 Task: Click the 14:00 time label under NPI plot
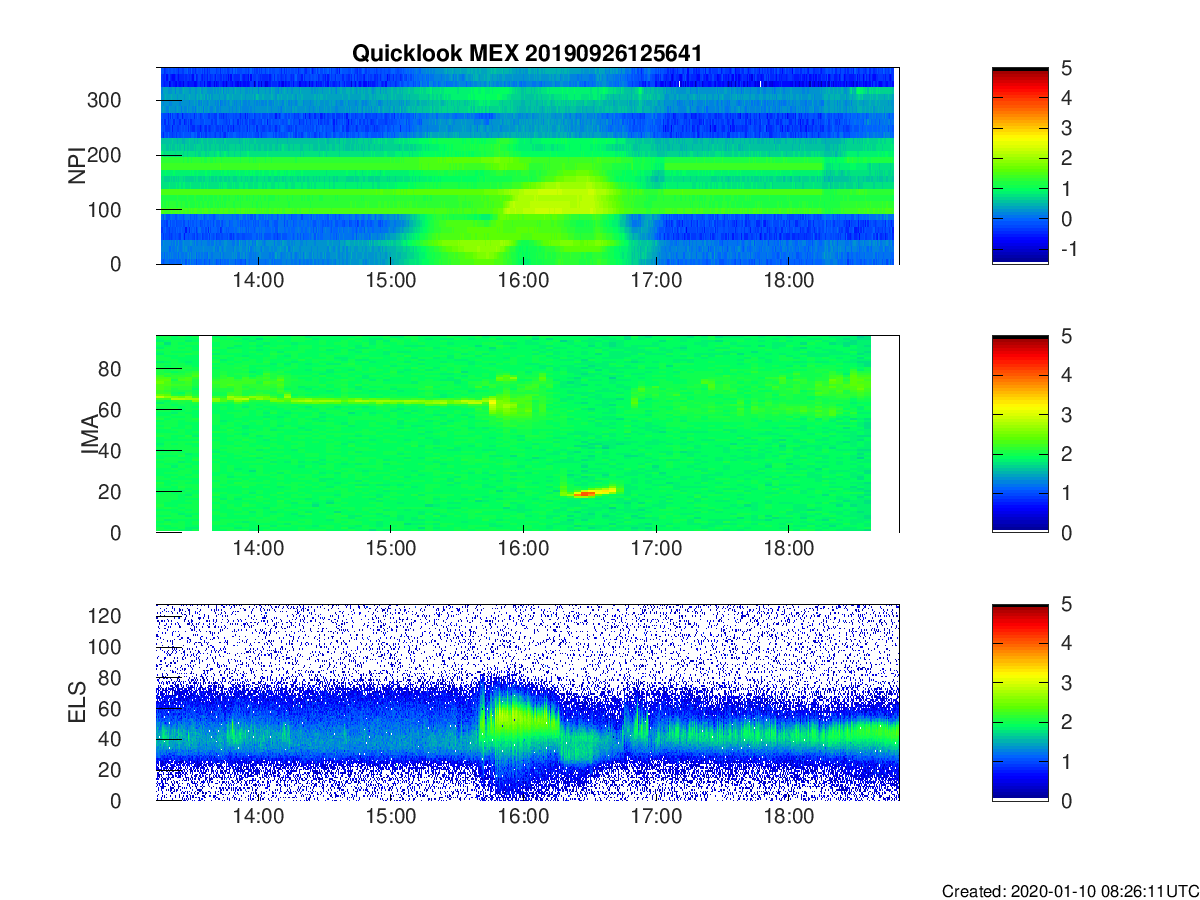[x=259, y=281]
